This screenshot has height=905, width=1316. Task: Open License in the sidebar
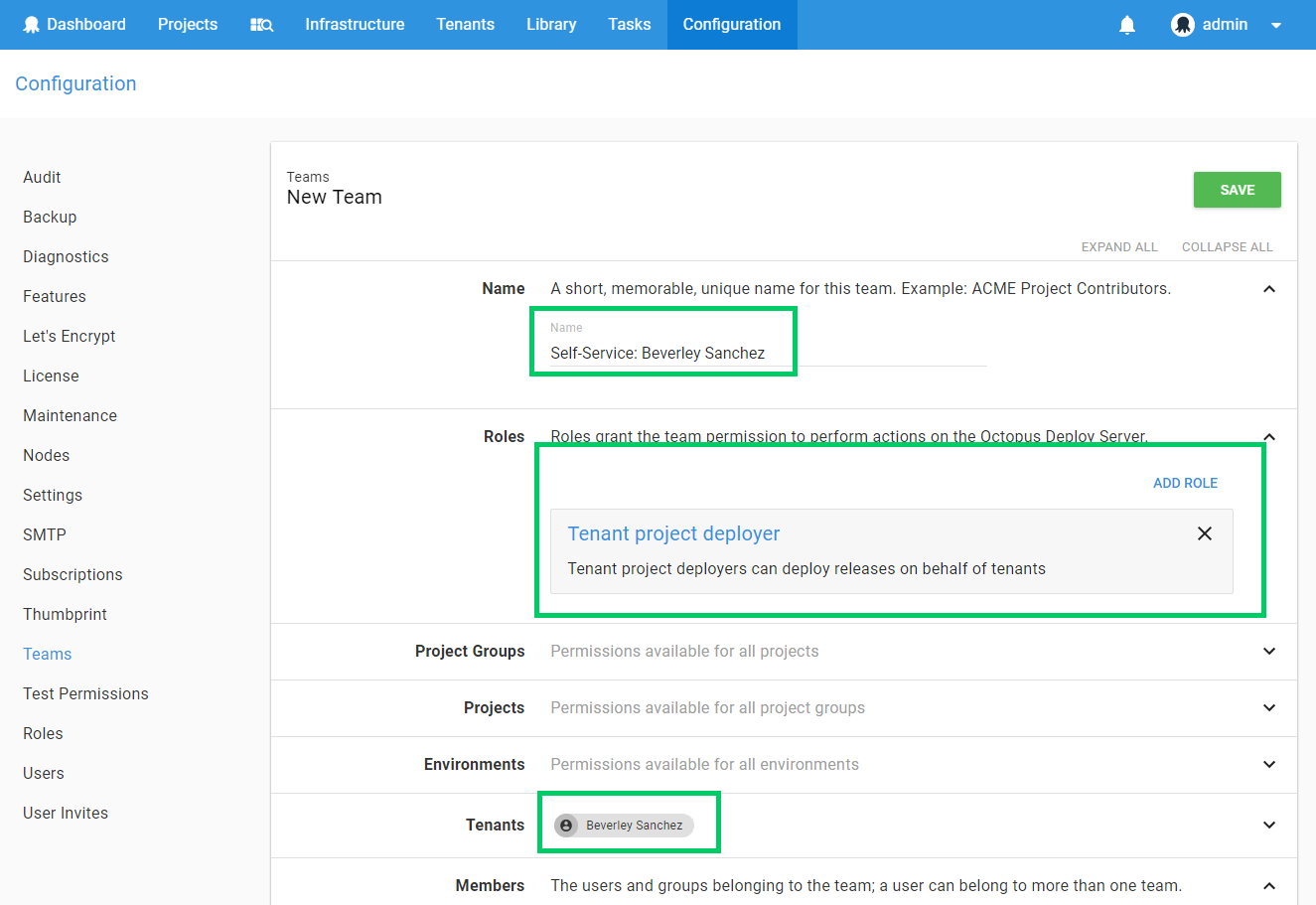[51, 377]
